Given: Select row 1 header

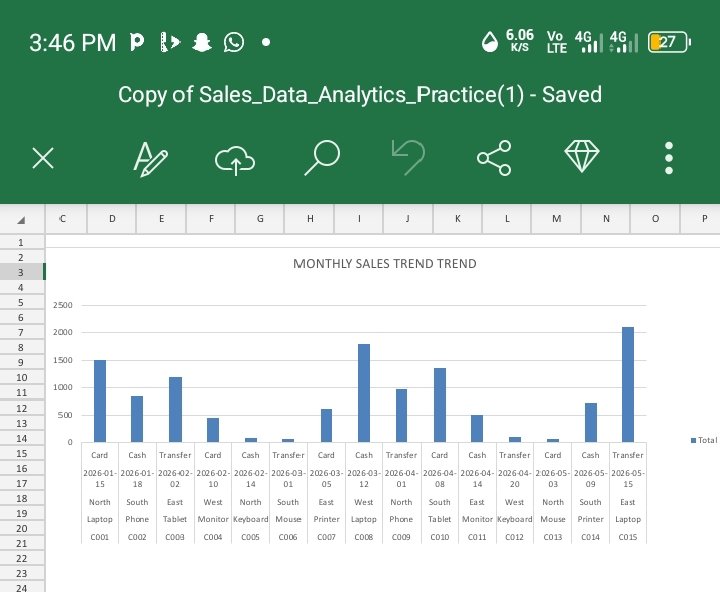Looking at the screenshot, I should pyautogui.click(x=22, y=242).
